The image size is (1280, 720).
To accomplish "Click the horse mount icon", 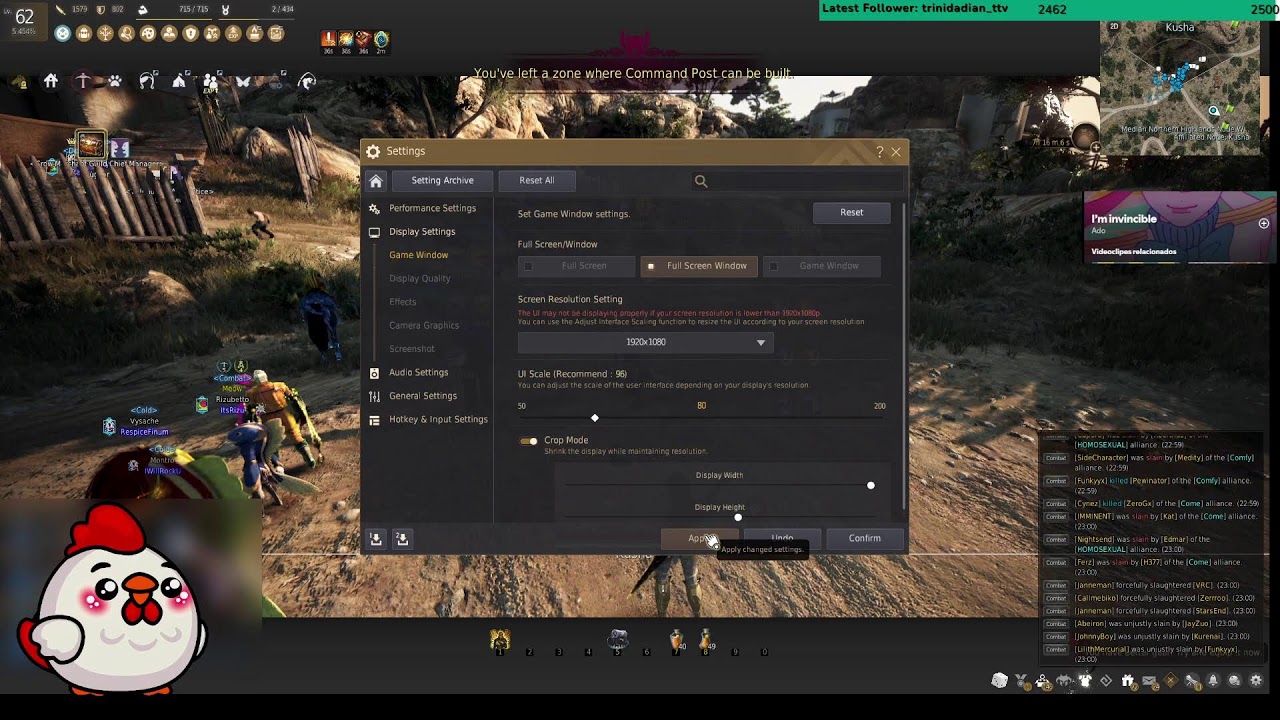I will (19, 82).
